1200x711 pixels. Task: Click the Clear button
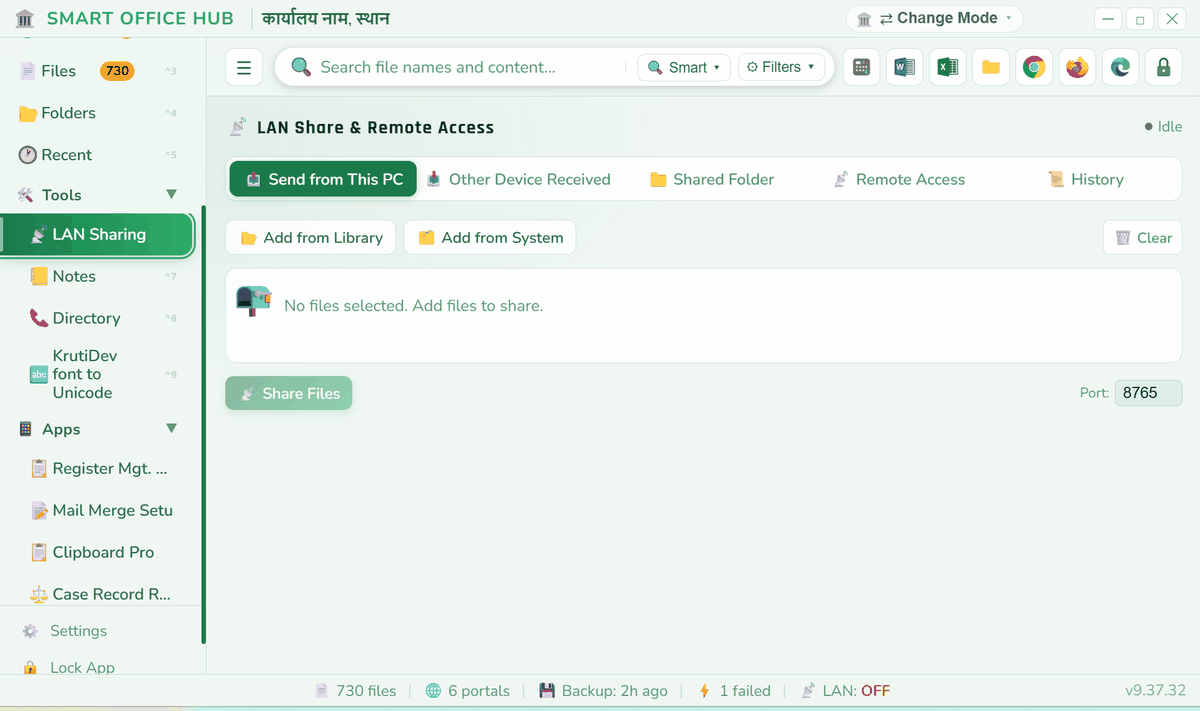pyautogui.click(x=1143, y=238)
